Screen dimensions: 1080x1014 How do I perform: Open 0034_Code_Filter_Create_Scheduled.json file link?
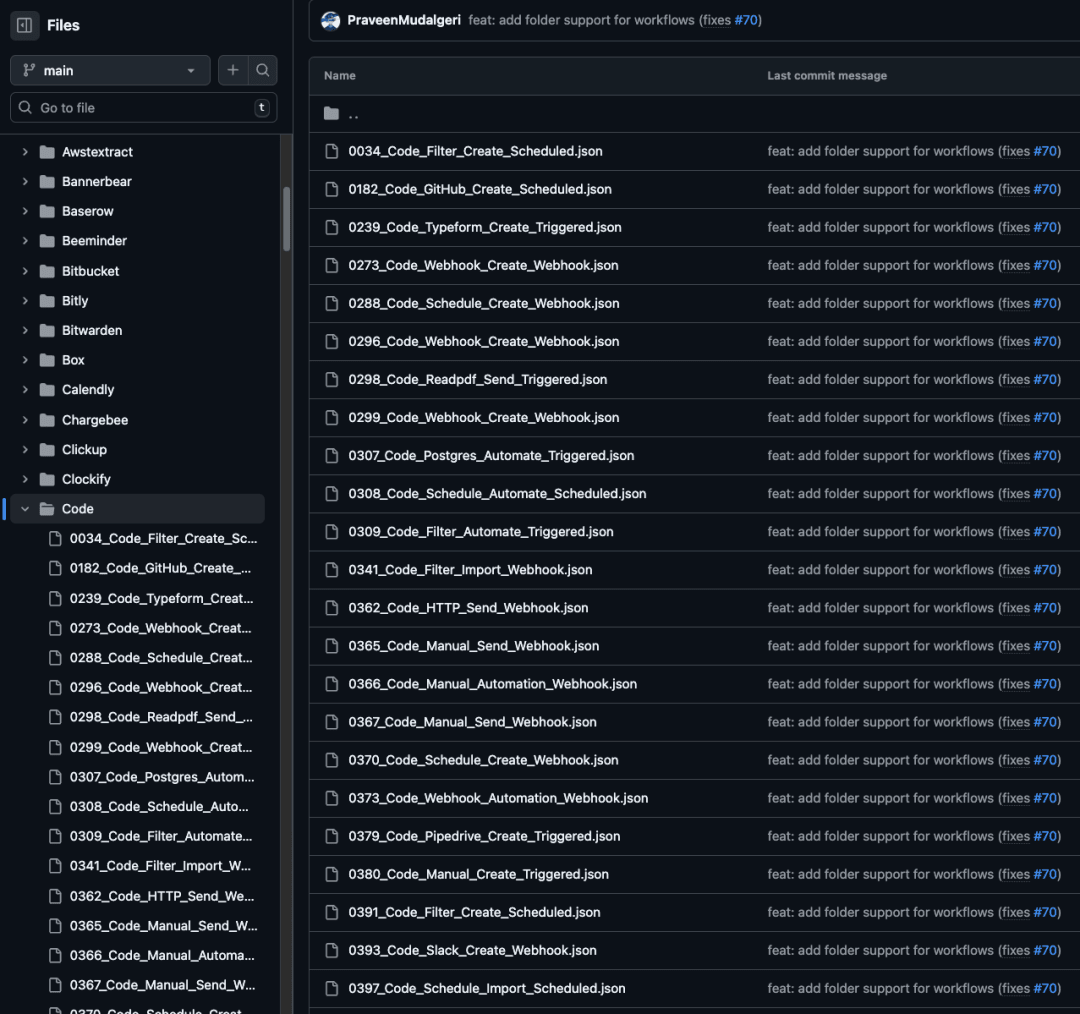[x=475, y=151]
